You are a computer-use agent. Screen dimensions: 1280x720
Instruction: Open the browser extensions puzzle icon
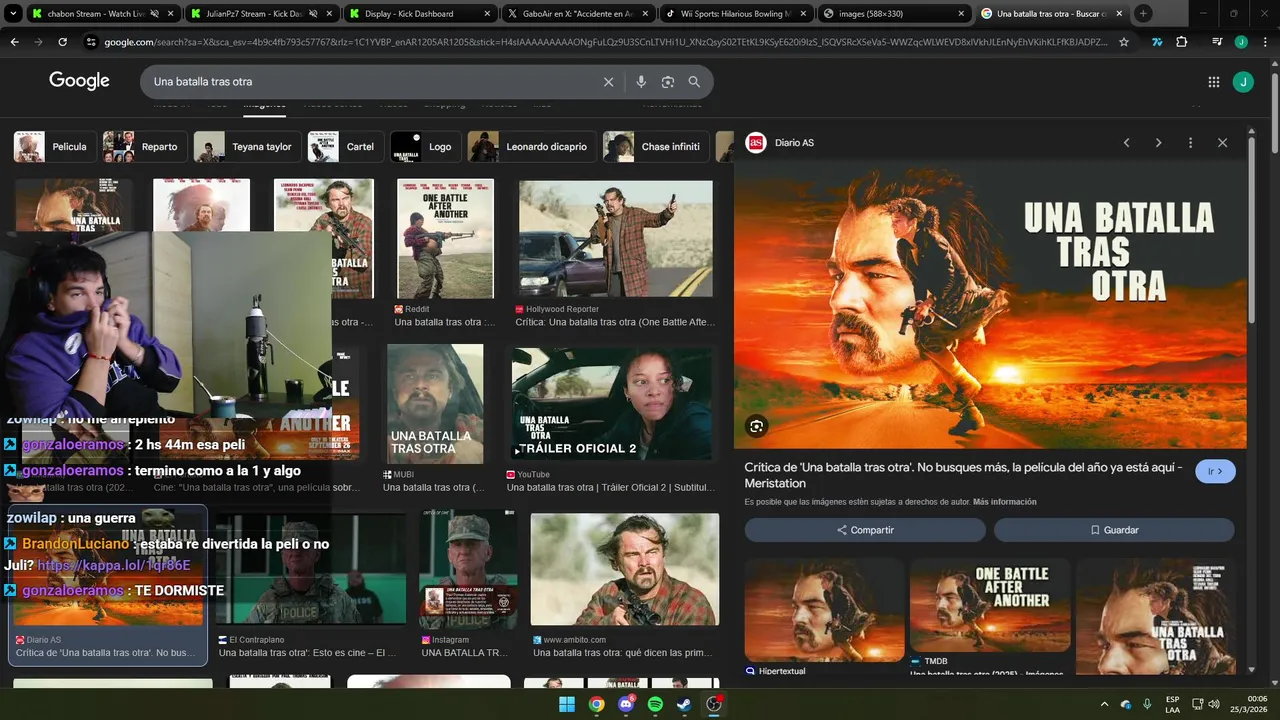1182,42
